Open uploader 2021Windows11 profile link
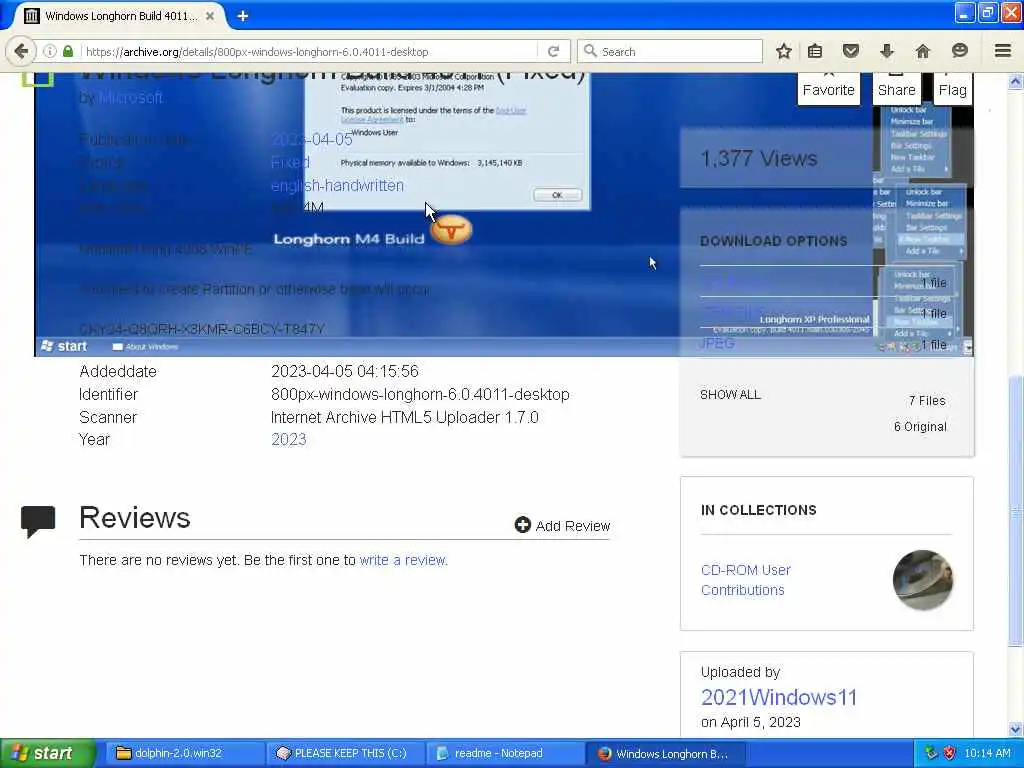The width and height of the screenshot is (1024, 768). pyautogui.click(x=778, y=697)
